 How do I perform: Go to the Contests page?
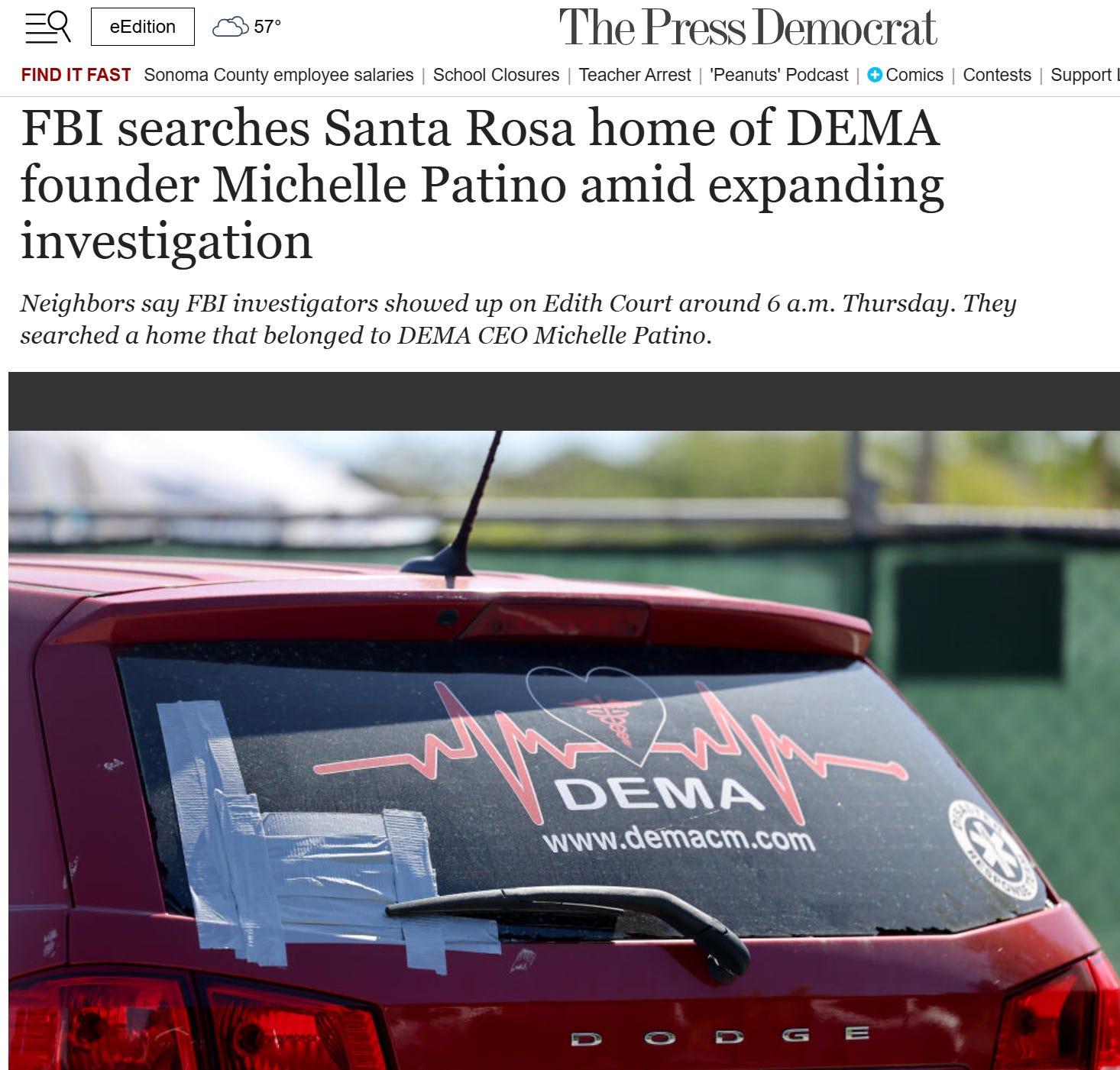(997, 75)
